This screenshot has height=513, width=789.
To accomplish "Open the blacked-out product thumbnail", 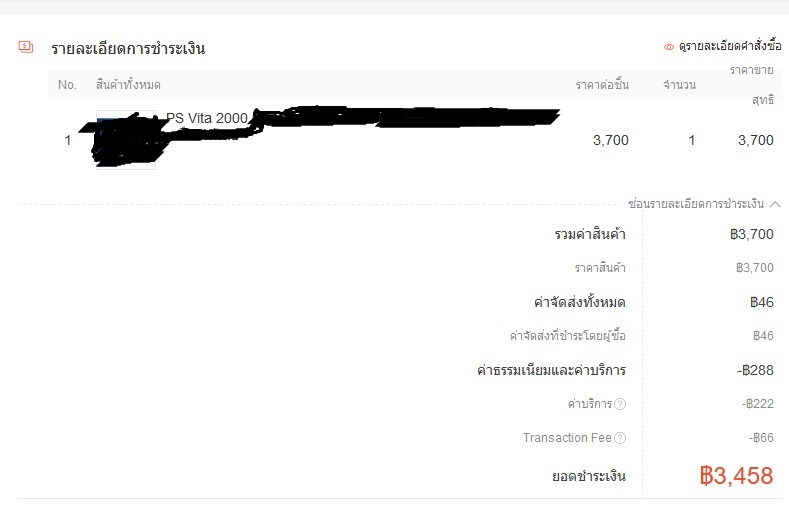I will click(126, 139).
